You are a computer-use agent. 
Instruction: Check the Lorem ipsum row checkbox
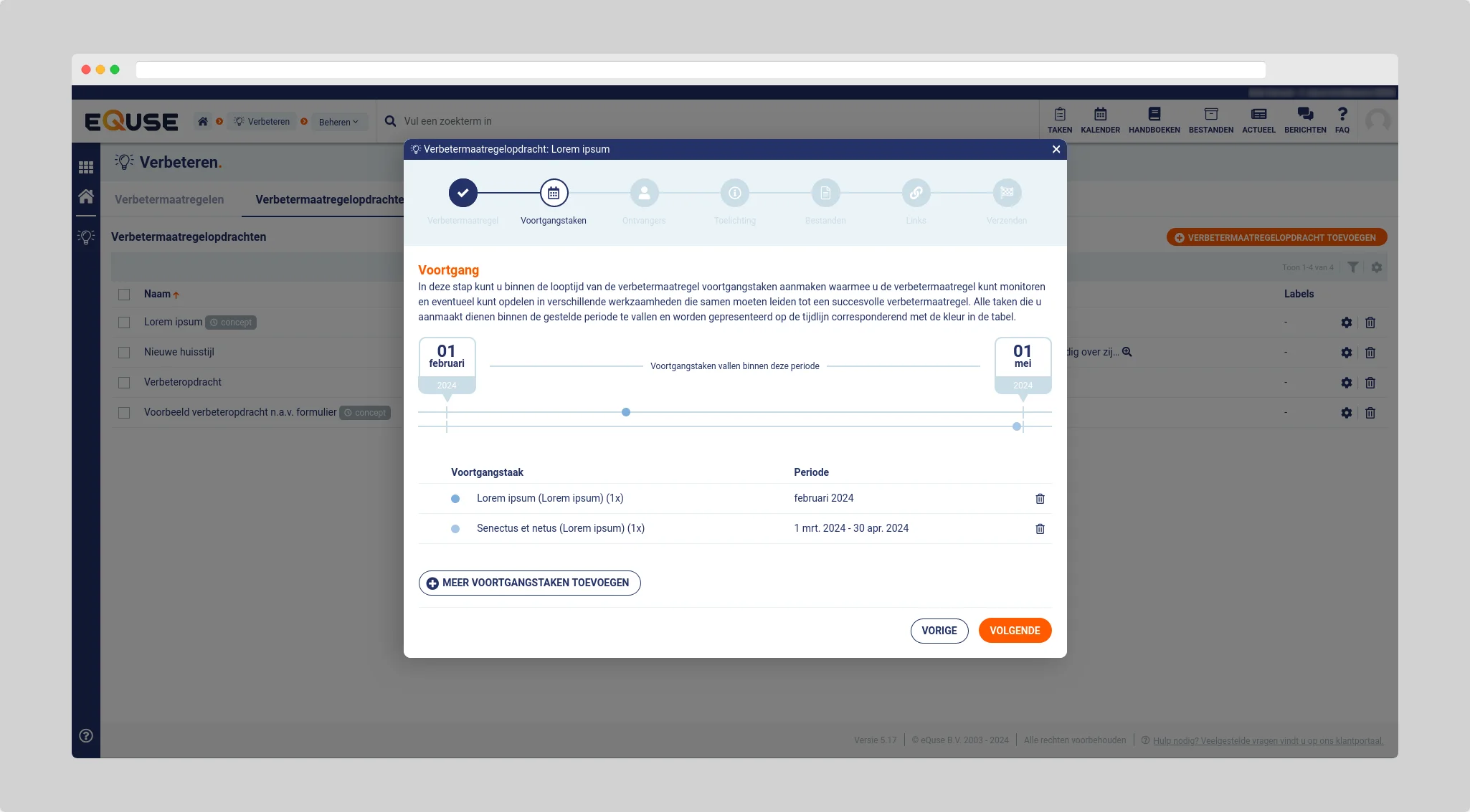click(124, 323)
